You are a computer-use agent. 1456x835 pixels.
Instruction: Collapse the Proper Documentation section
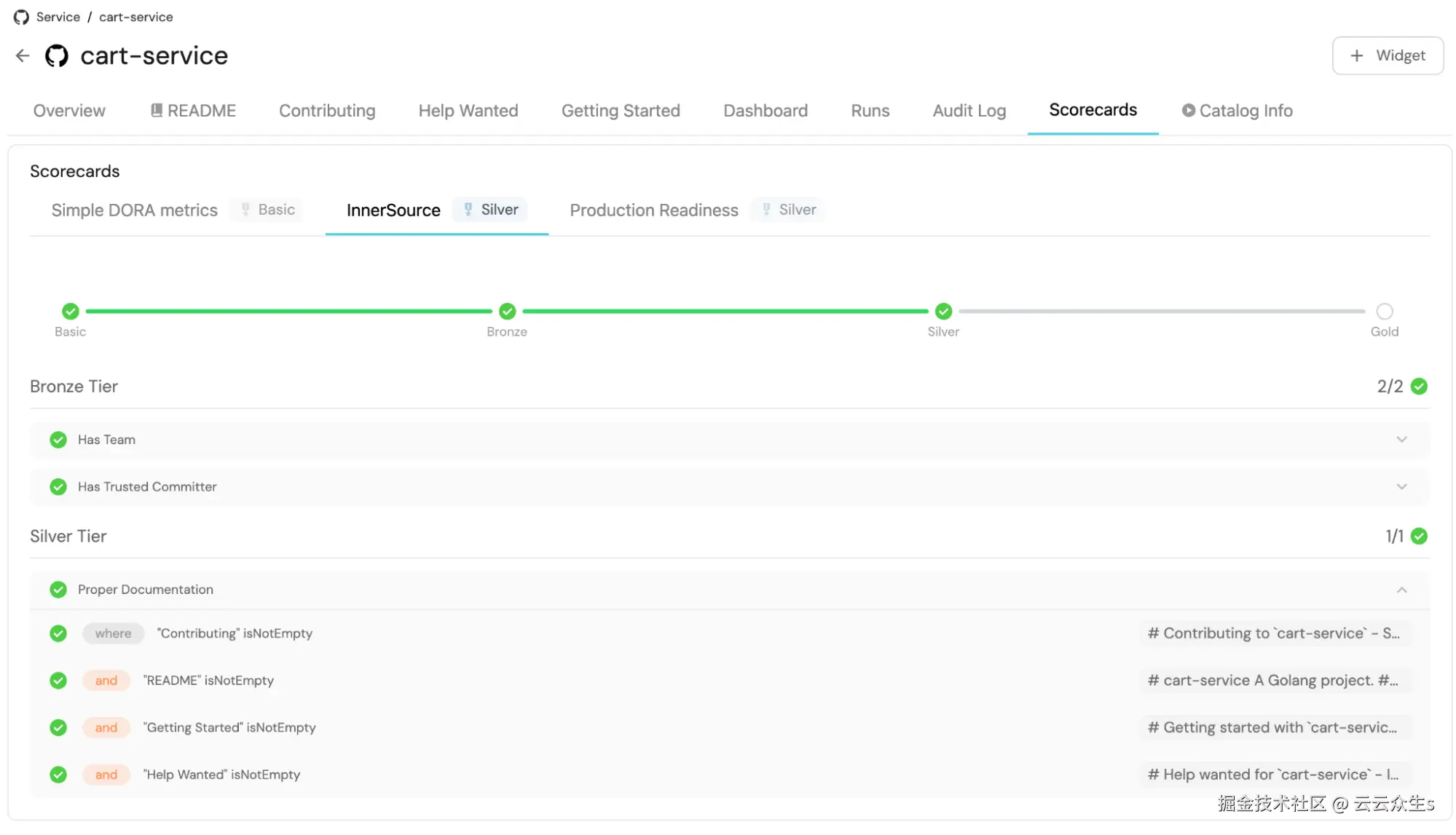coord(1401,590)
